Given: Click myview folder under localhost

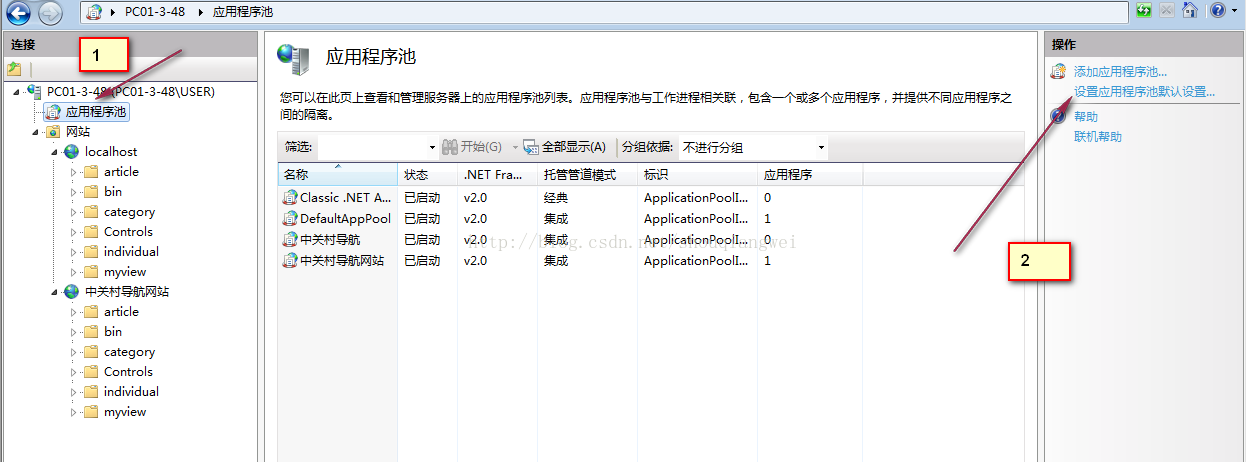Looking at the screenshot, I should [125, 272].
